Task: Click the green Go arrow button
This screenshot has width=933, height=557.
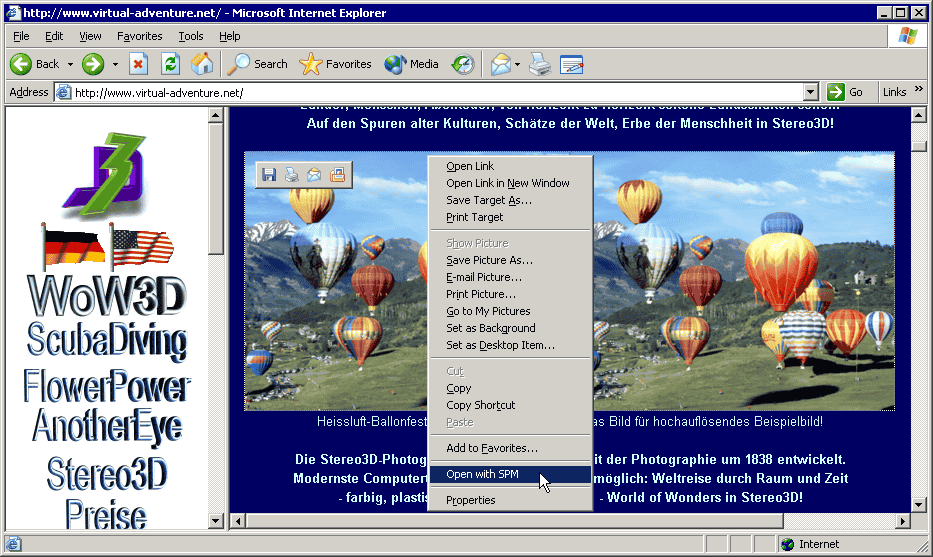Action: (x=835, y=92)
